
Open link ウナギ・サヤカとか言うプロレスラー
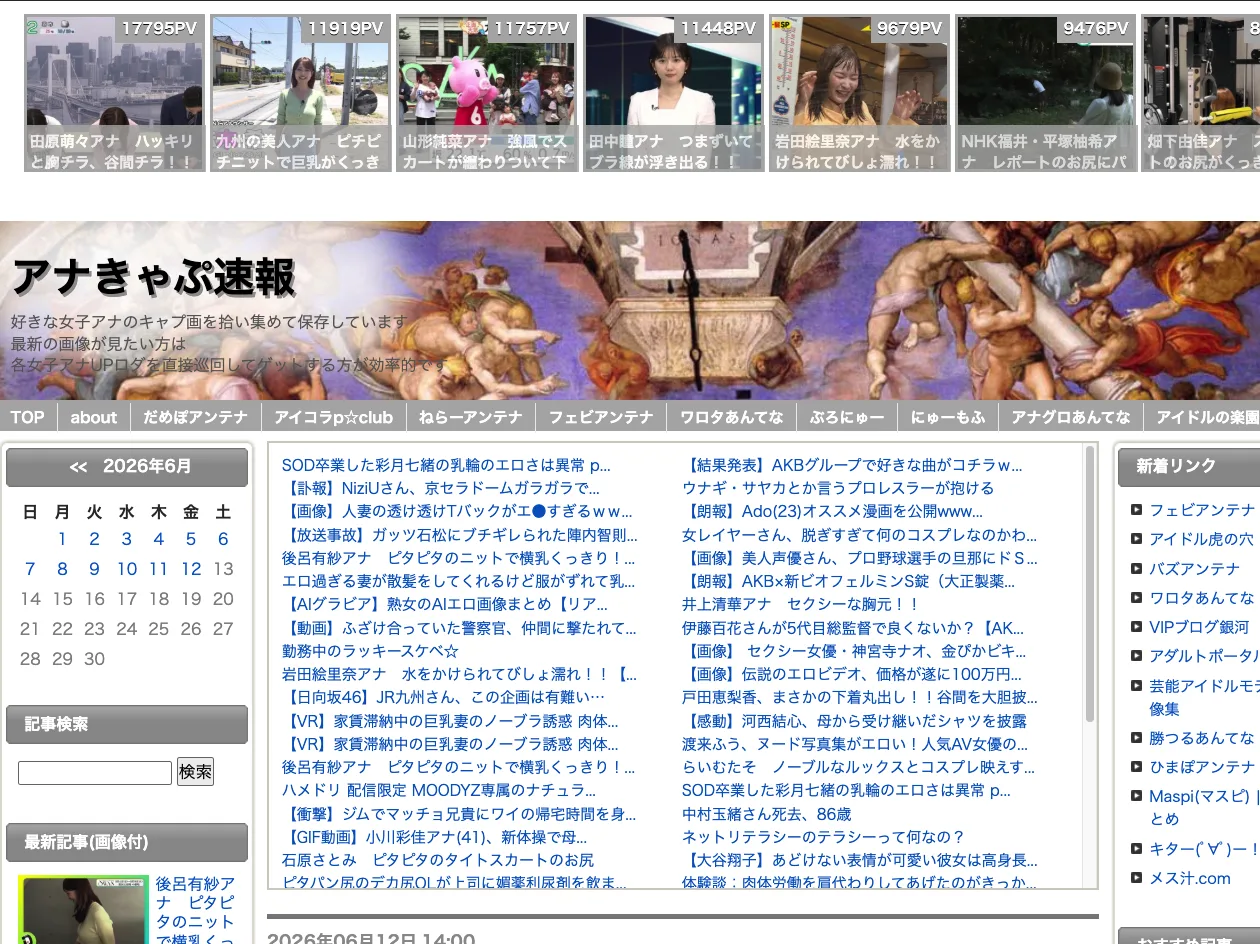pos(838,488)
